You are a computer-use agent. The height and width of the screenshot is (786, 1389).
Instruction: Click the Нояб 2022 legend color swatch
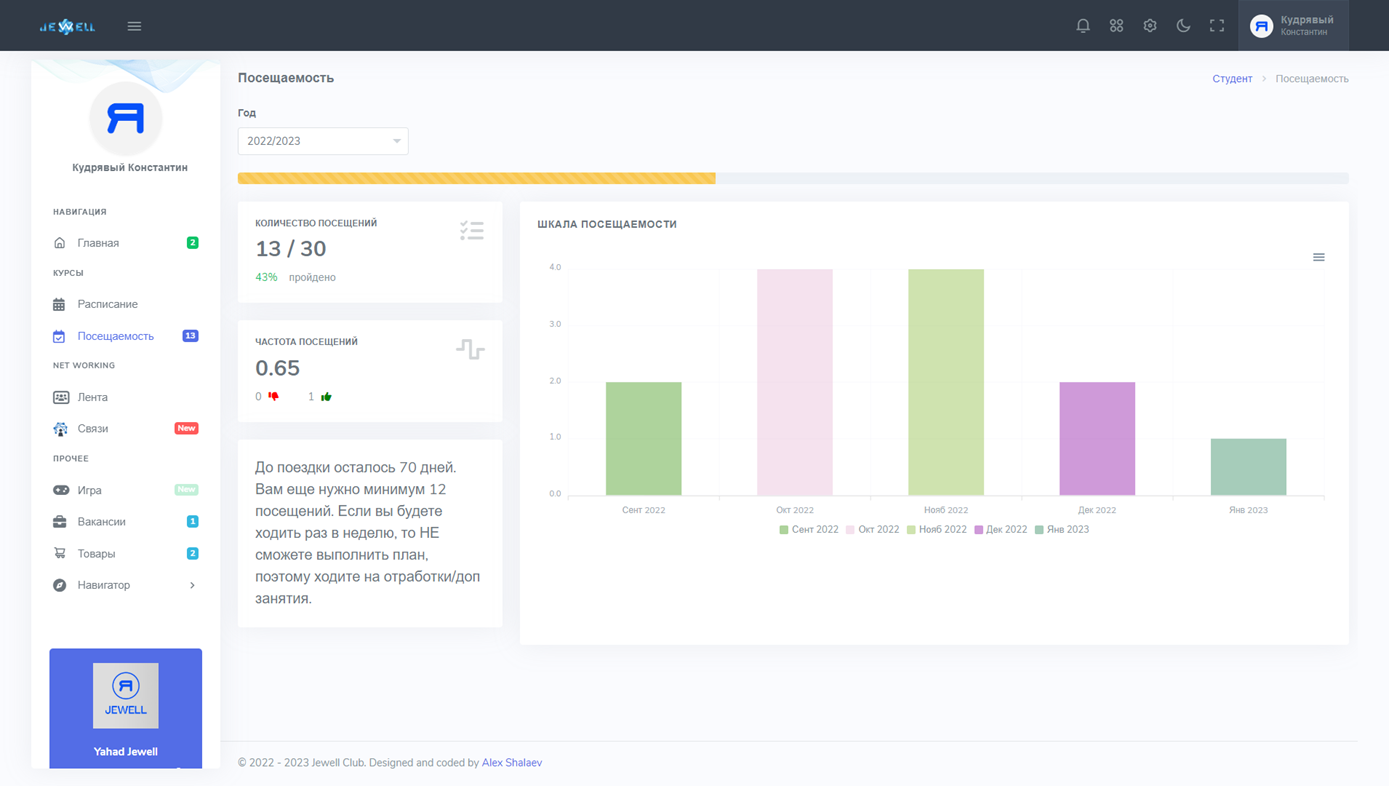pyautogui.click(x=911, y=530)
